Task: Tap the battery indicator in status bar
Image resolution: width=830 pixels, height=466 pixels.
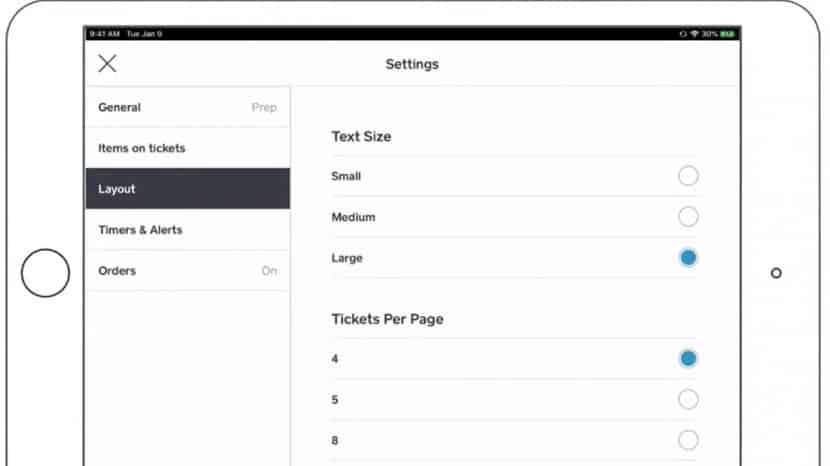Action: click(728, 34)
